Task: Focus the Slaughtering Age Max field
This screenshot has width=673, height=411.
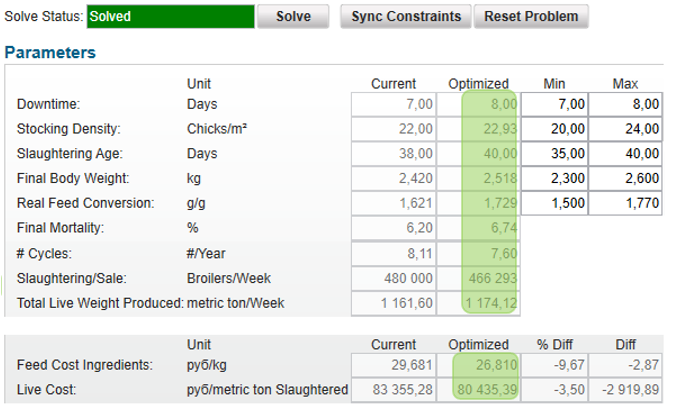Action: pos(625,154)
